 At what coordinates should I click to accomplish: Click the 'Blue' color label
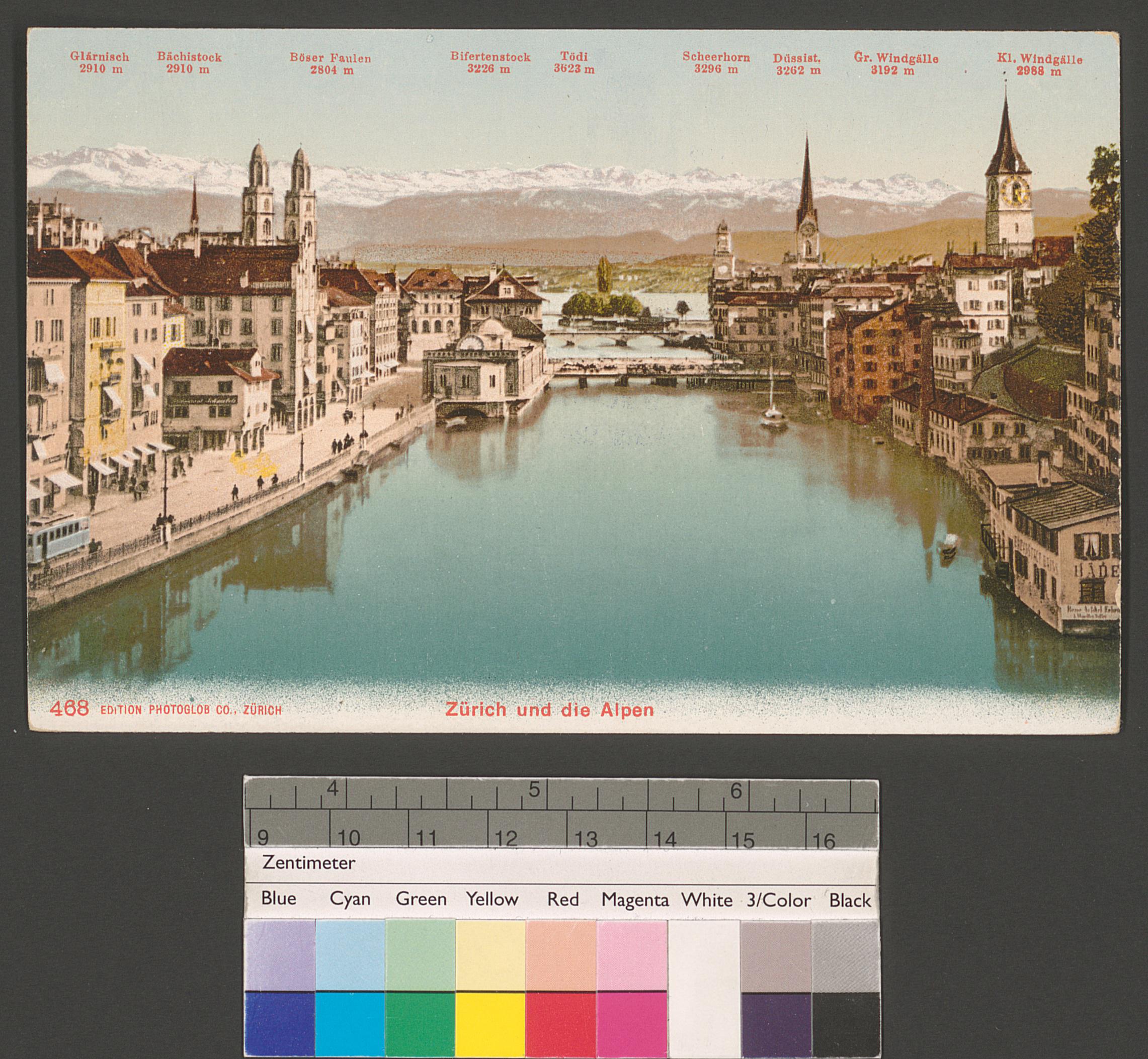[279, 898]
